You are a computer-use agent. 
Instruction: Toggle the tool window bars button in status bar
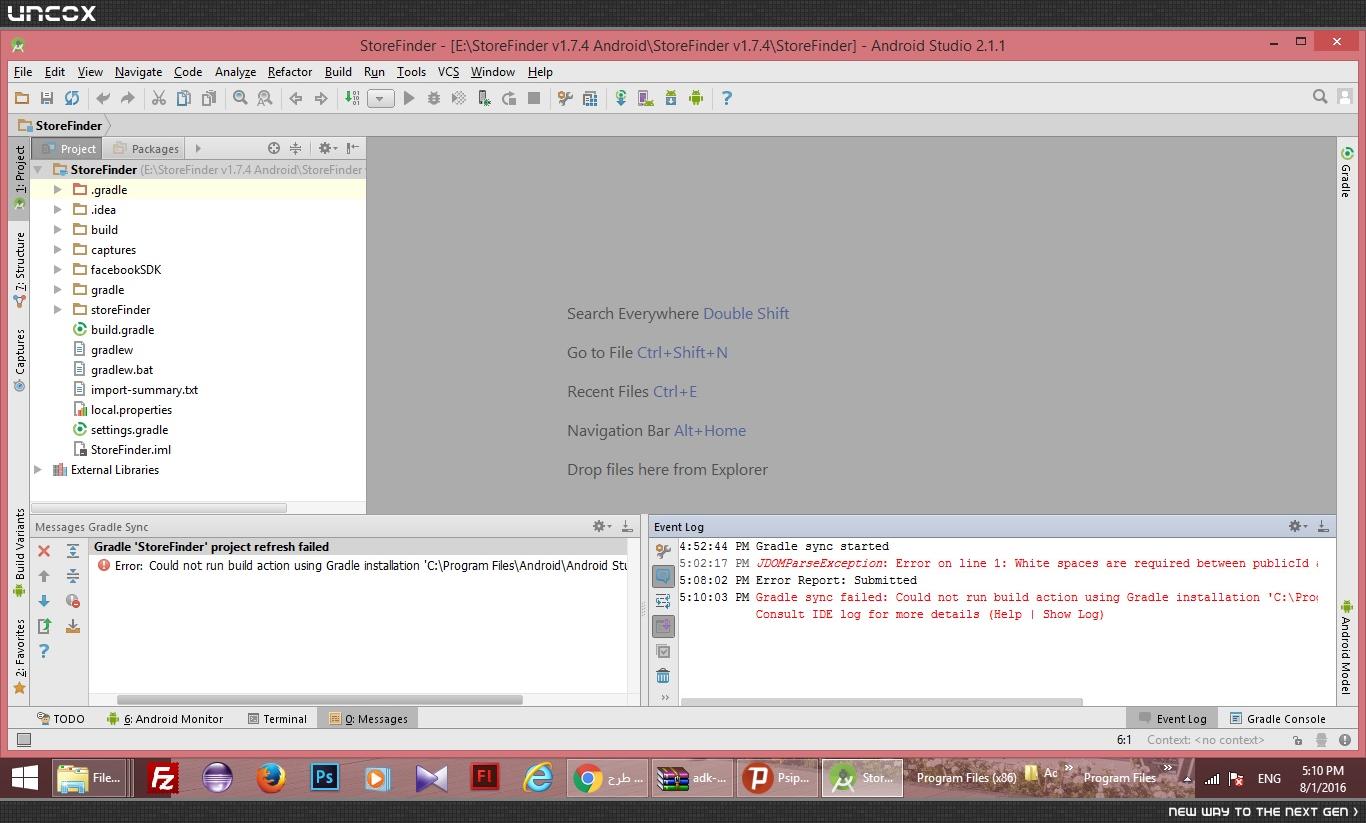24,740
